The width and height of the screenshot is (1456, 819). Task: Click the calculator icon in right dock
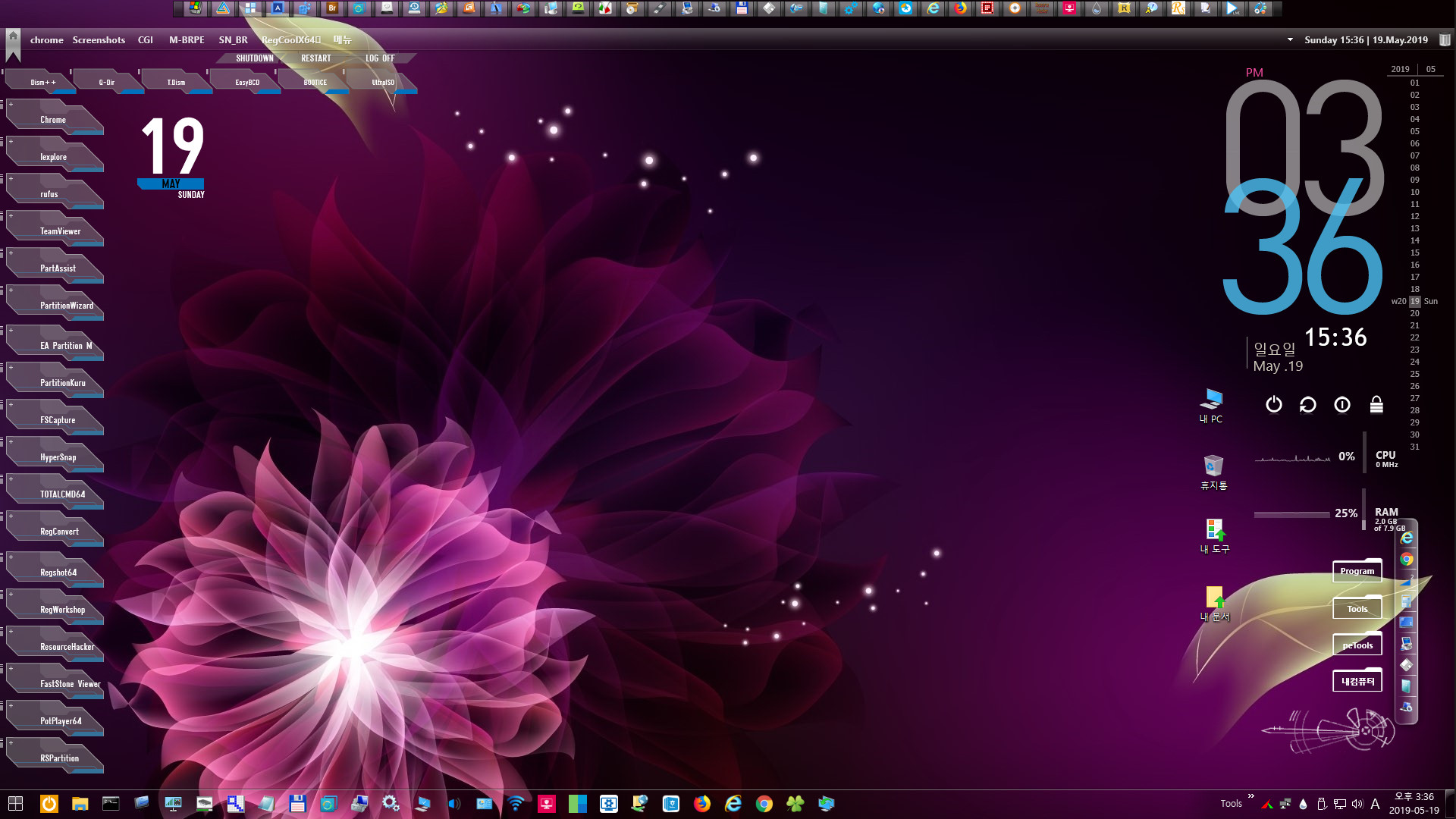coord(1407,601)
